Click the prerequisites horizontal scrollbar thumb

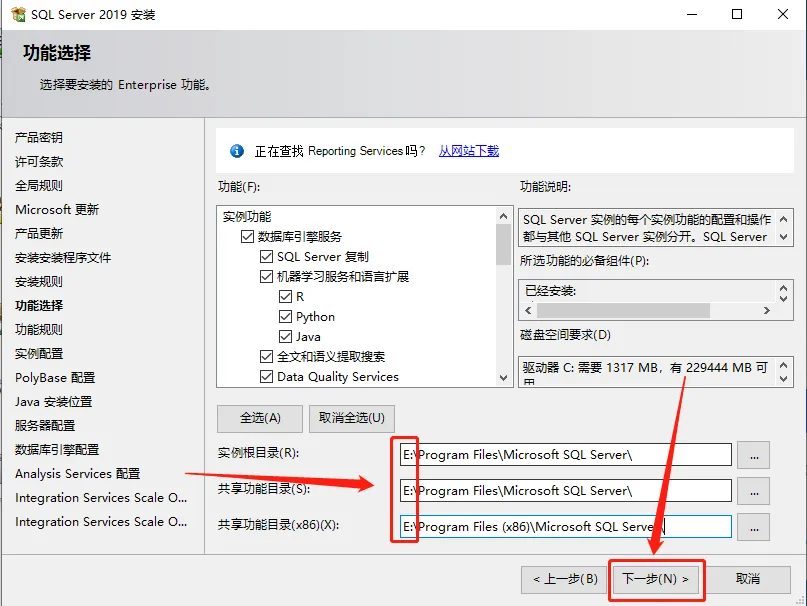click(623, 310)
